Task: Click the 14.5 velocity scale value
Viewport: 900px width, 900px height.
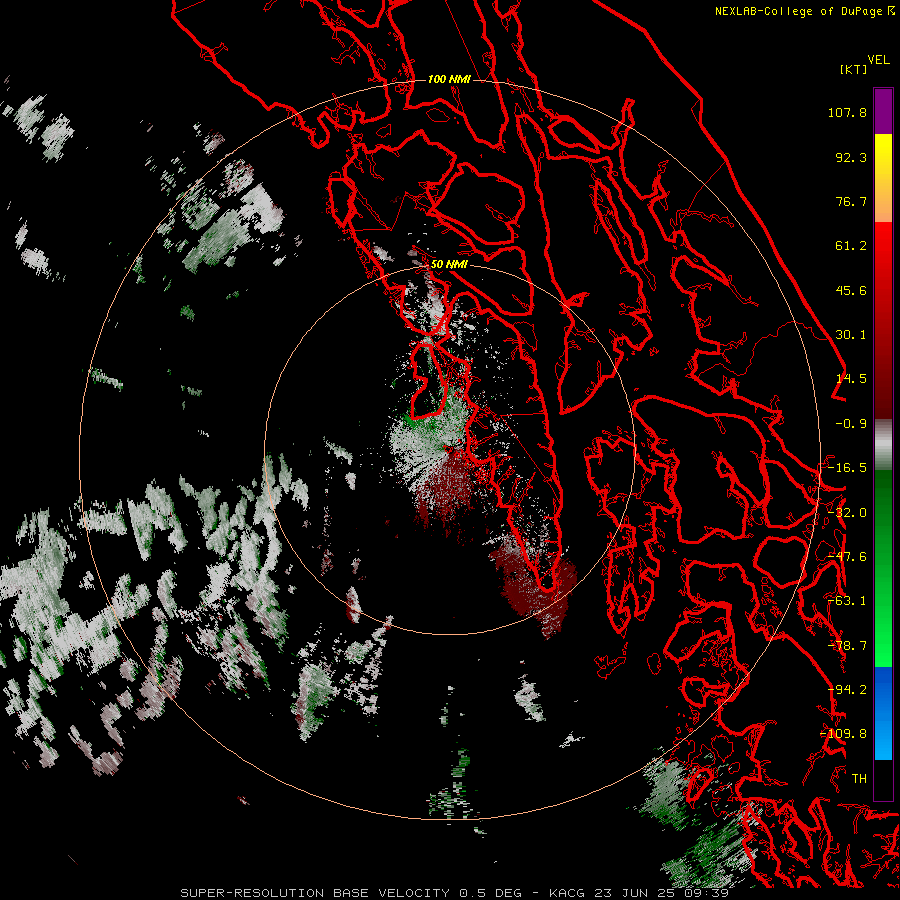Action: [x=851, y=379]
